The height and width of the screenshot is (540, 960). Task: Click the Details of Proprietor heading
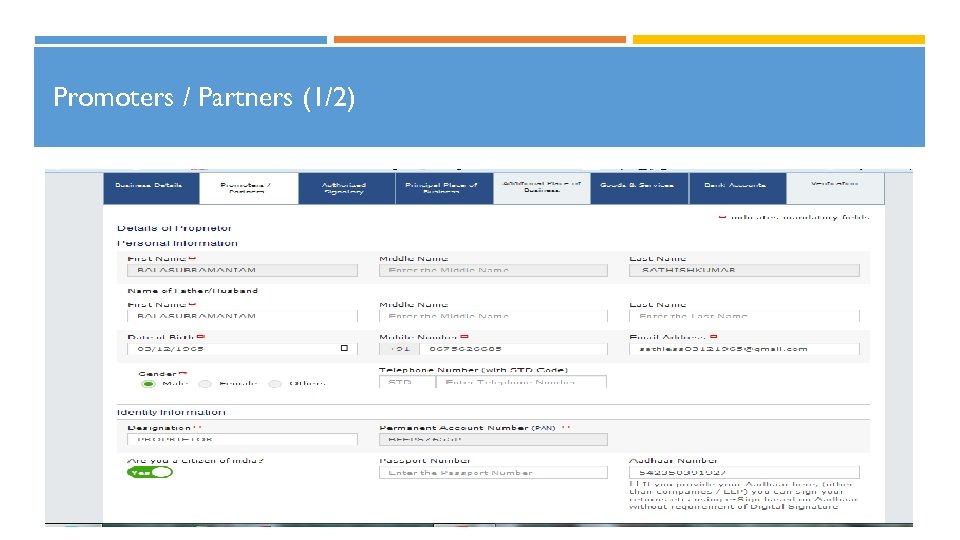click(x=174, y=228)
